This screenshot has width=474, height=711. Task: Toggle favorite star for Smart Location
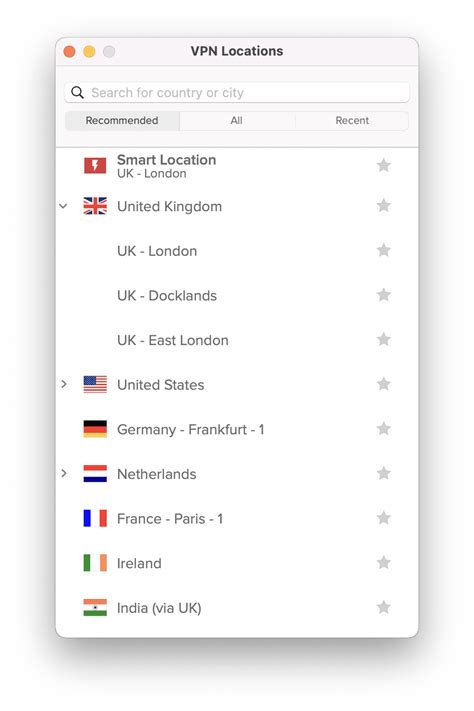(384, 165)
